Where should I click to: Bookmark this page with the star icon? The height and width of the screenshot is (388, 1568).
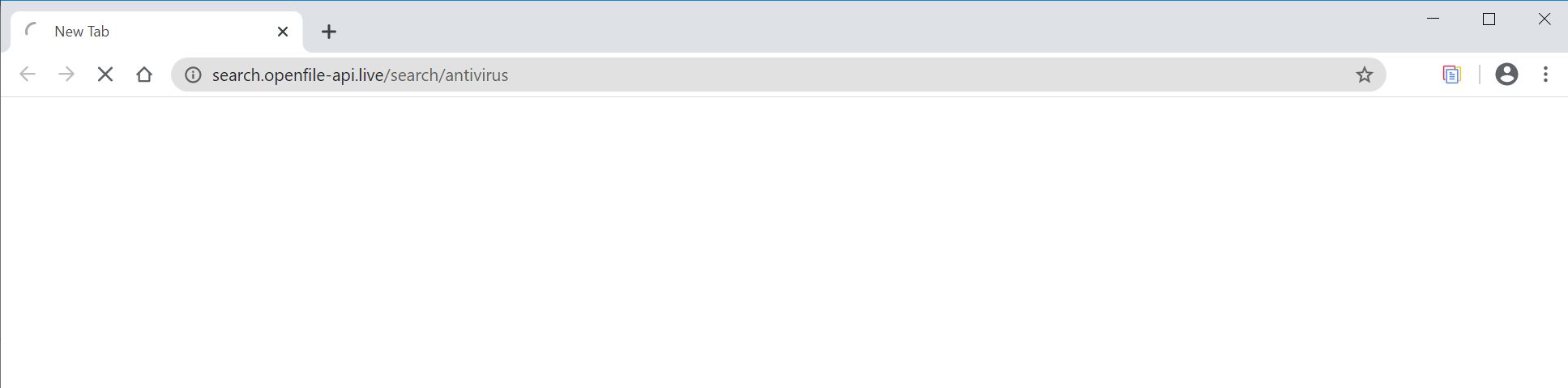coord(1365,75)
